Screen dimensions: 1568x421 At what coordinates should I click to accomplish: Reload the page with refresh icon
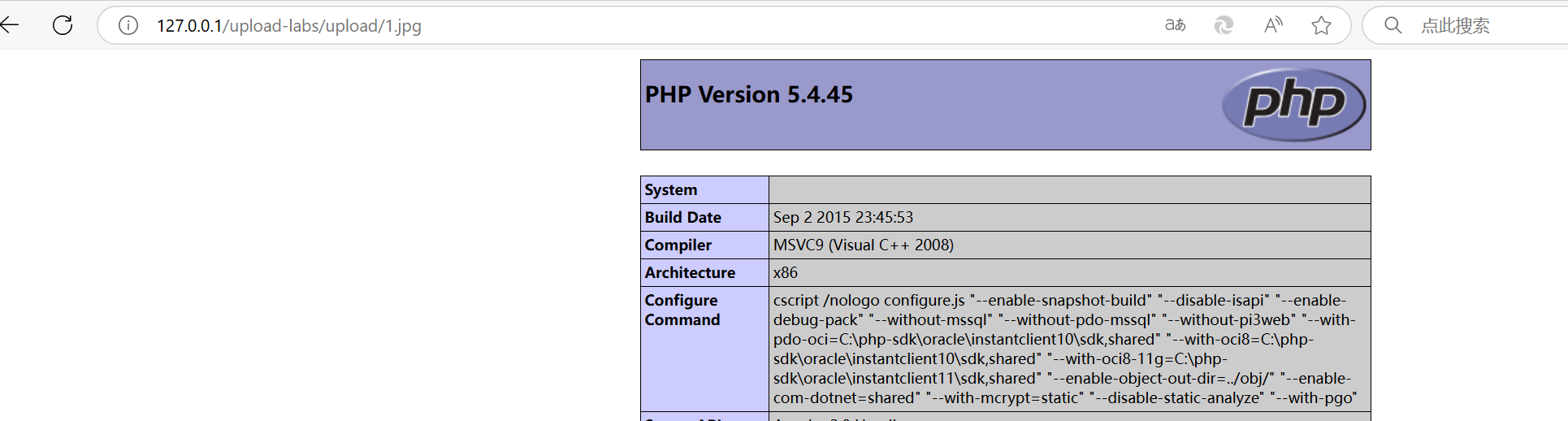point(63,25)
